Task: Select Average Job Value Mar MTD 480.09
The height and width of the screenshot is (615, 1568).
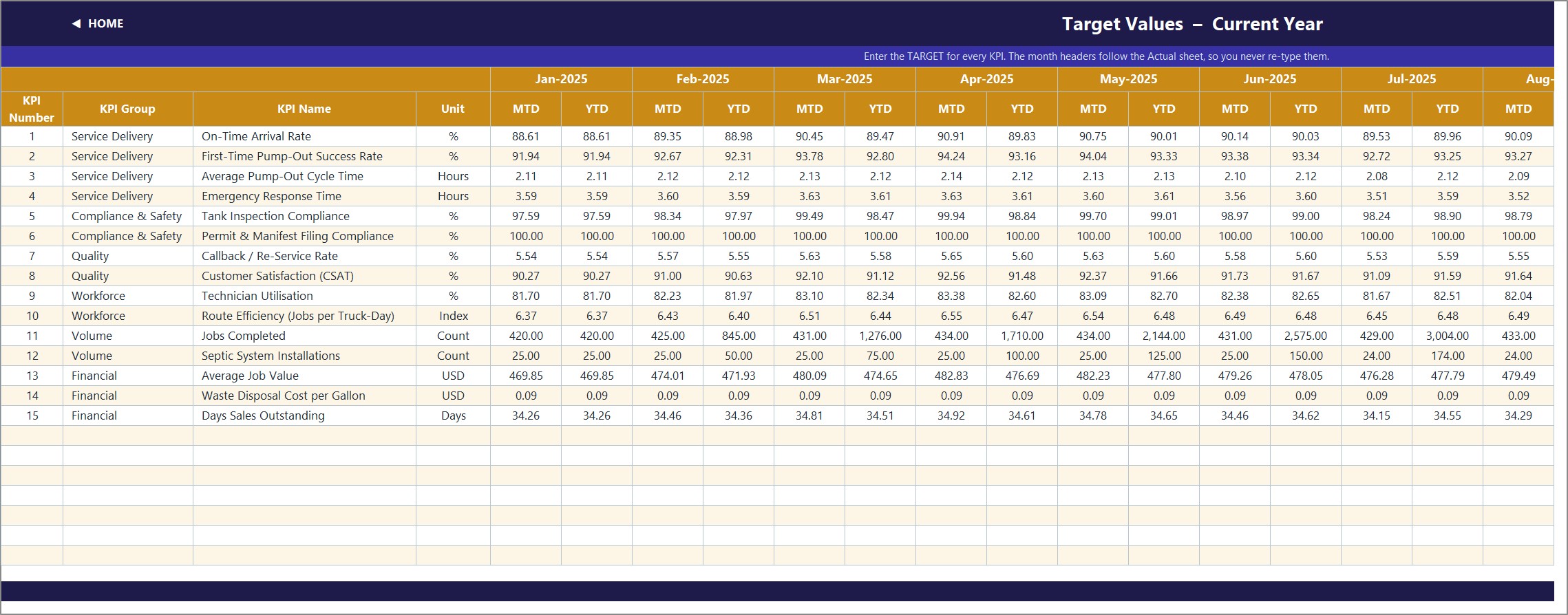Action: [x=809, y=376]
